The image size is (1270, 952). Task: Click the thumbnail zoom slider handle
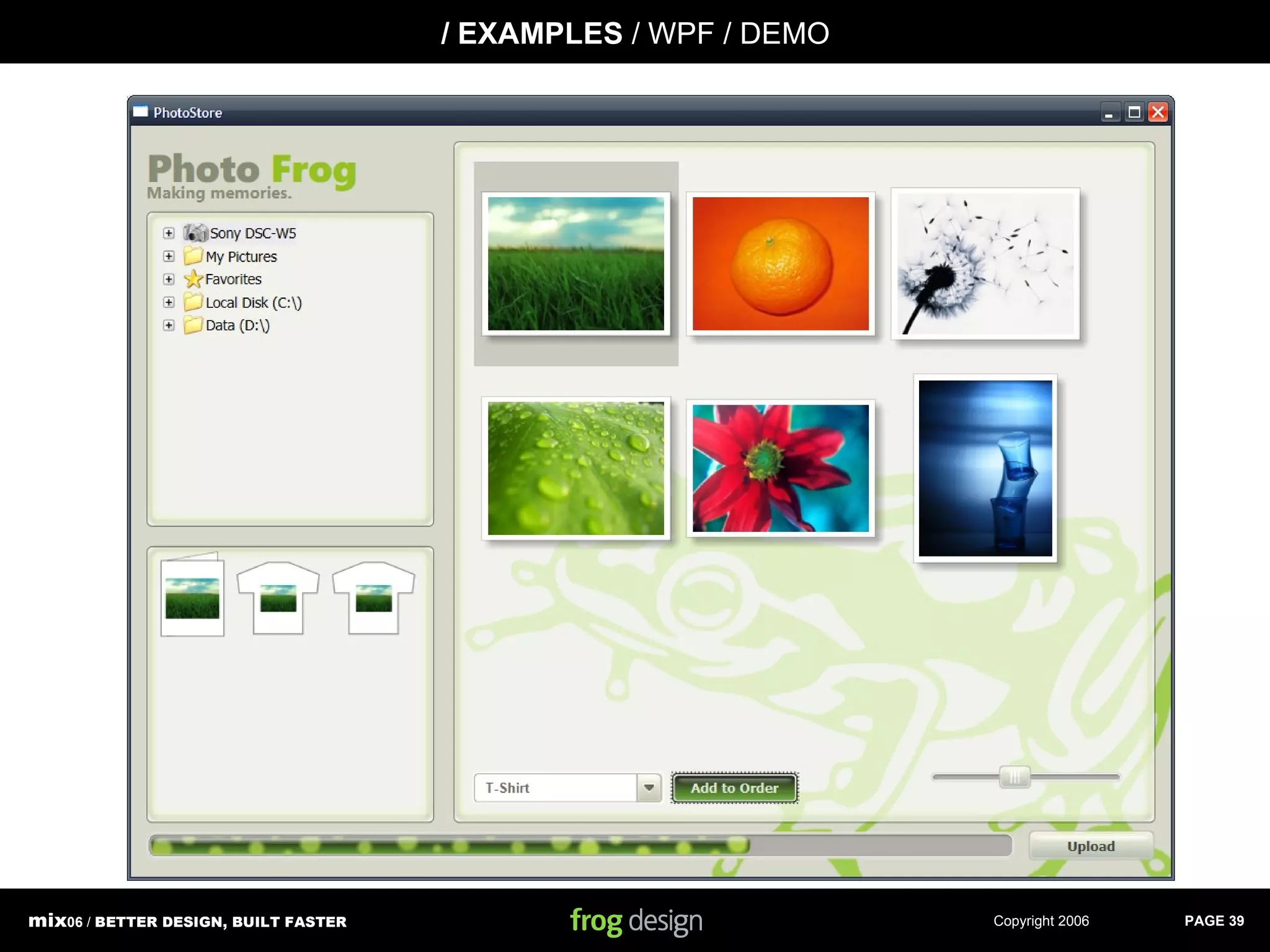click(x=1015, y=777)
